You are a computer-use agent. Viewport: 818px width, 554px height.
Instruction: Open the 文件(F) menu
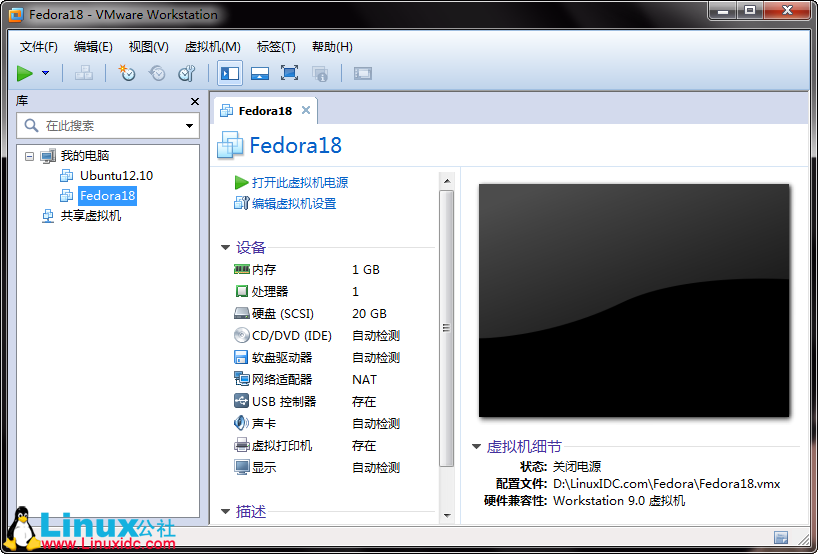[x=39, y=47]
